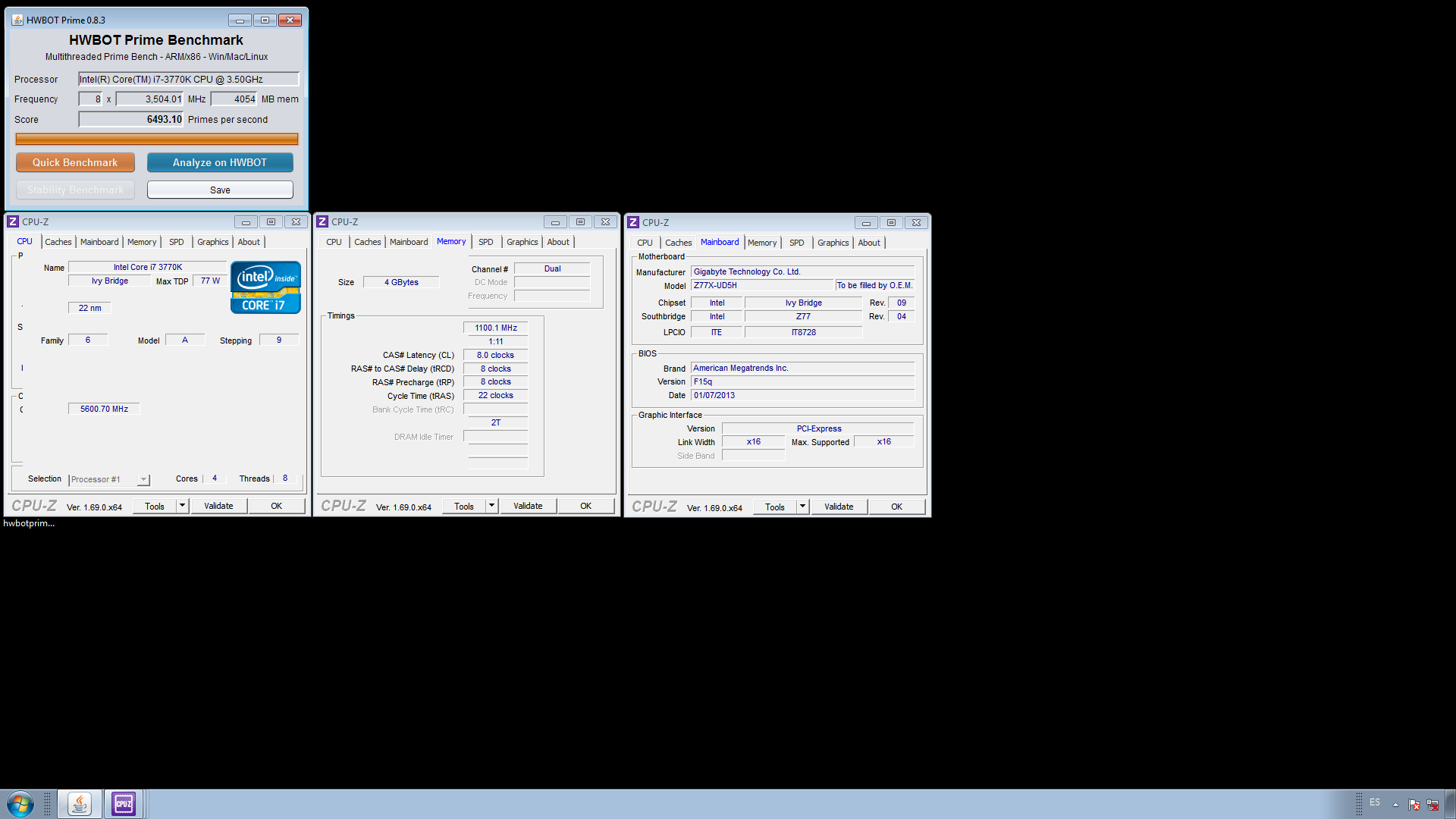Click the 4054 MB mem field
This screenshot has height=819, width=1456.
pos(234,99)
